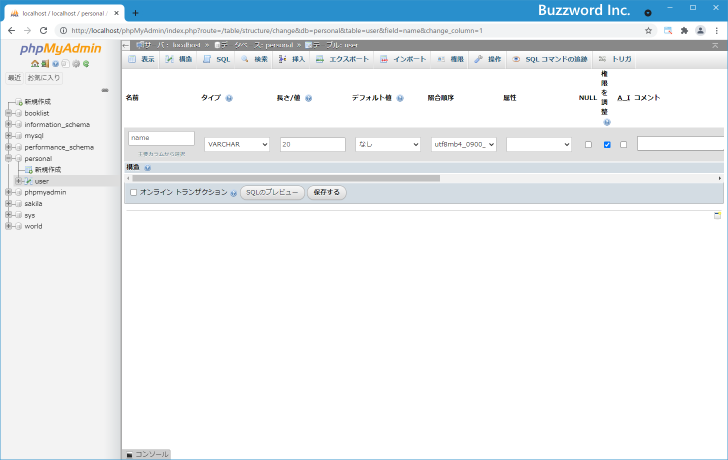Open the コンソール console bar
The height and width of the screenshot is (460, 728).
[147, 454]
